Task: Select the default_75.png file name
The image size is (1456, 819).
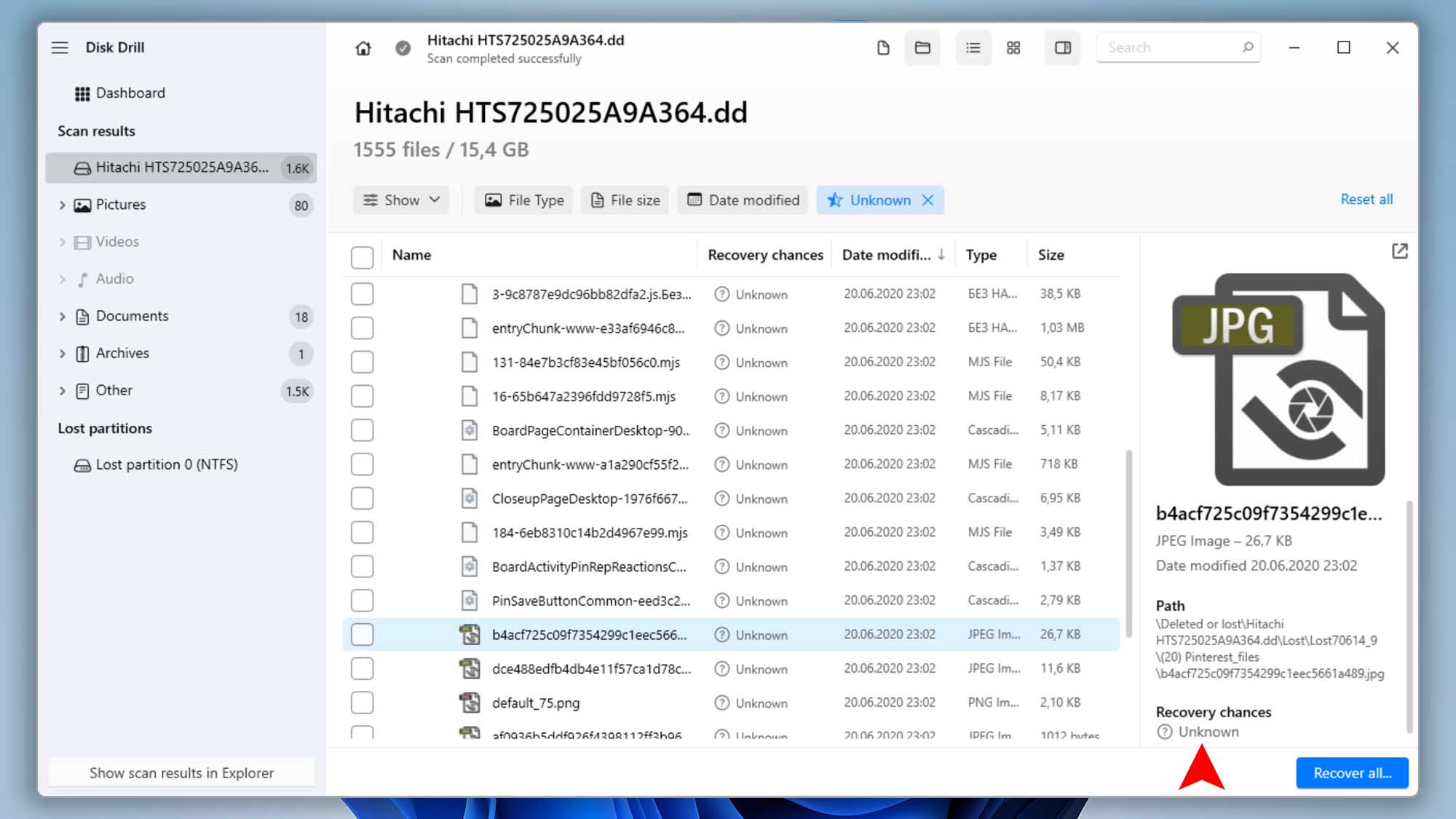Action: (536, 703)
